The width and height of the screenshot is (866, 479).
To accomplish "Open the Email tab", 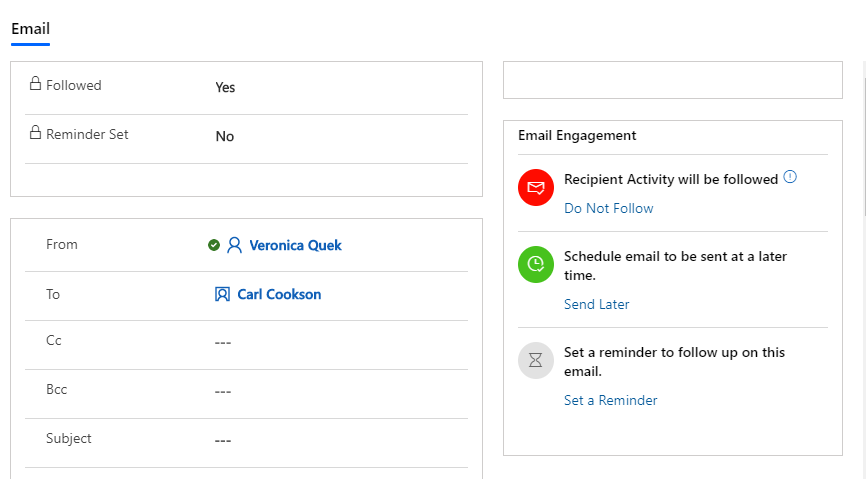I will [x=30, y=29].
